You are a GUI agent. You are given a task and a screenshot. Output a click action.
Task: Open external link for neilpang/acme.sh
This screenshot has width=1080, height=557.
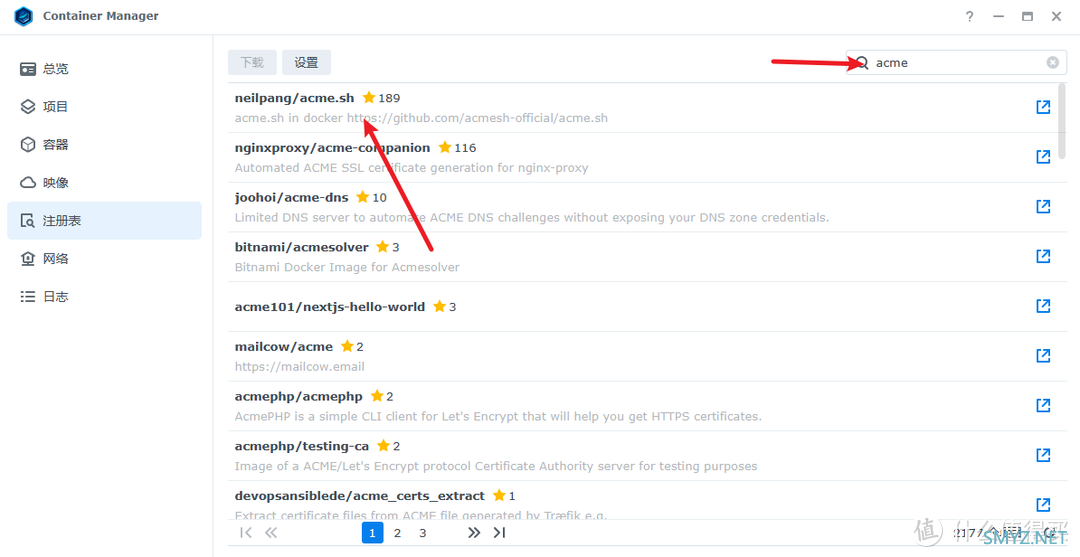pyautogui.click(x=1043, y=107)
